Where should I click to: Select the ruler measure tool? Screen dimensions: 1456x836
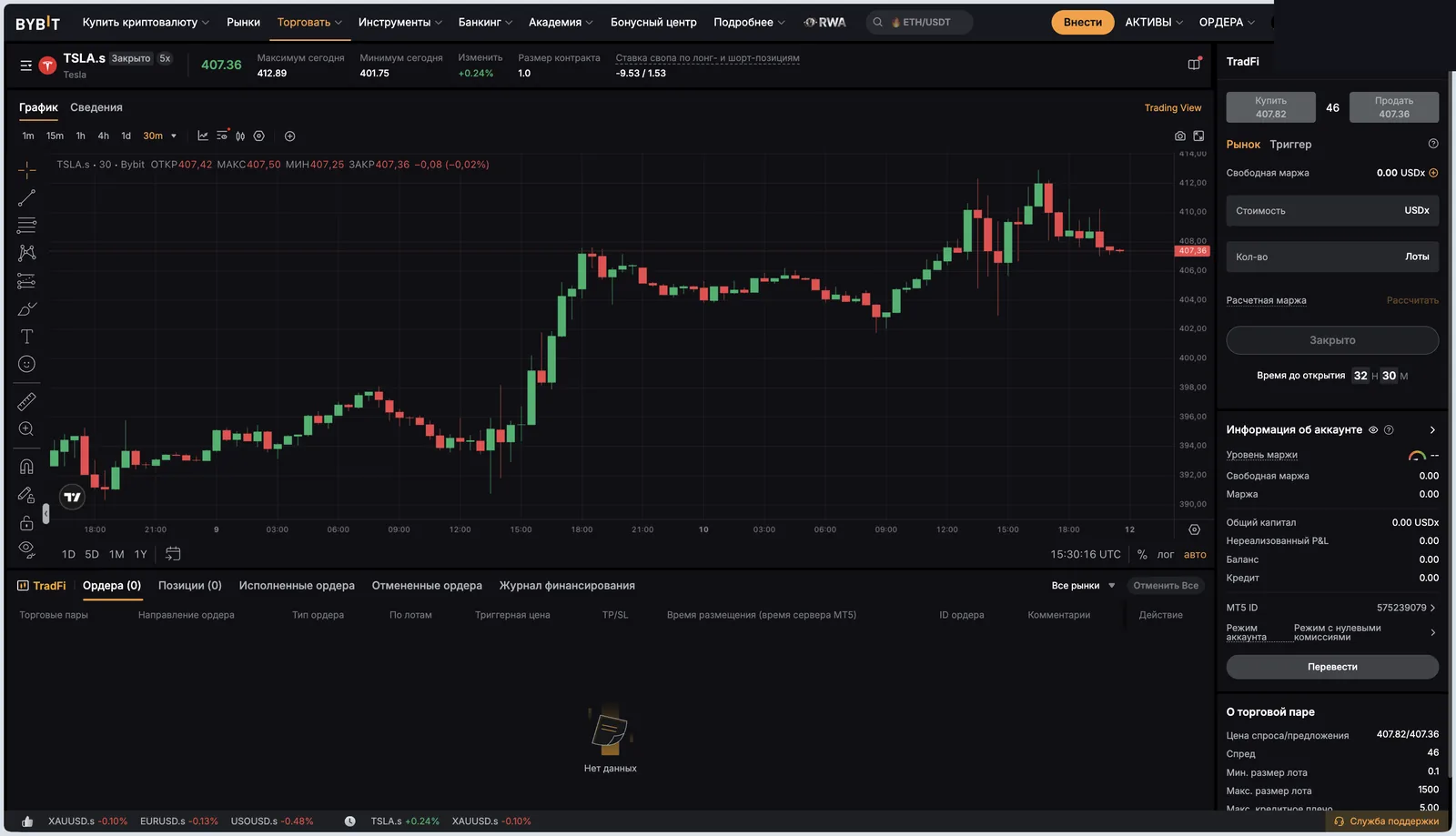26,401
